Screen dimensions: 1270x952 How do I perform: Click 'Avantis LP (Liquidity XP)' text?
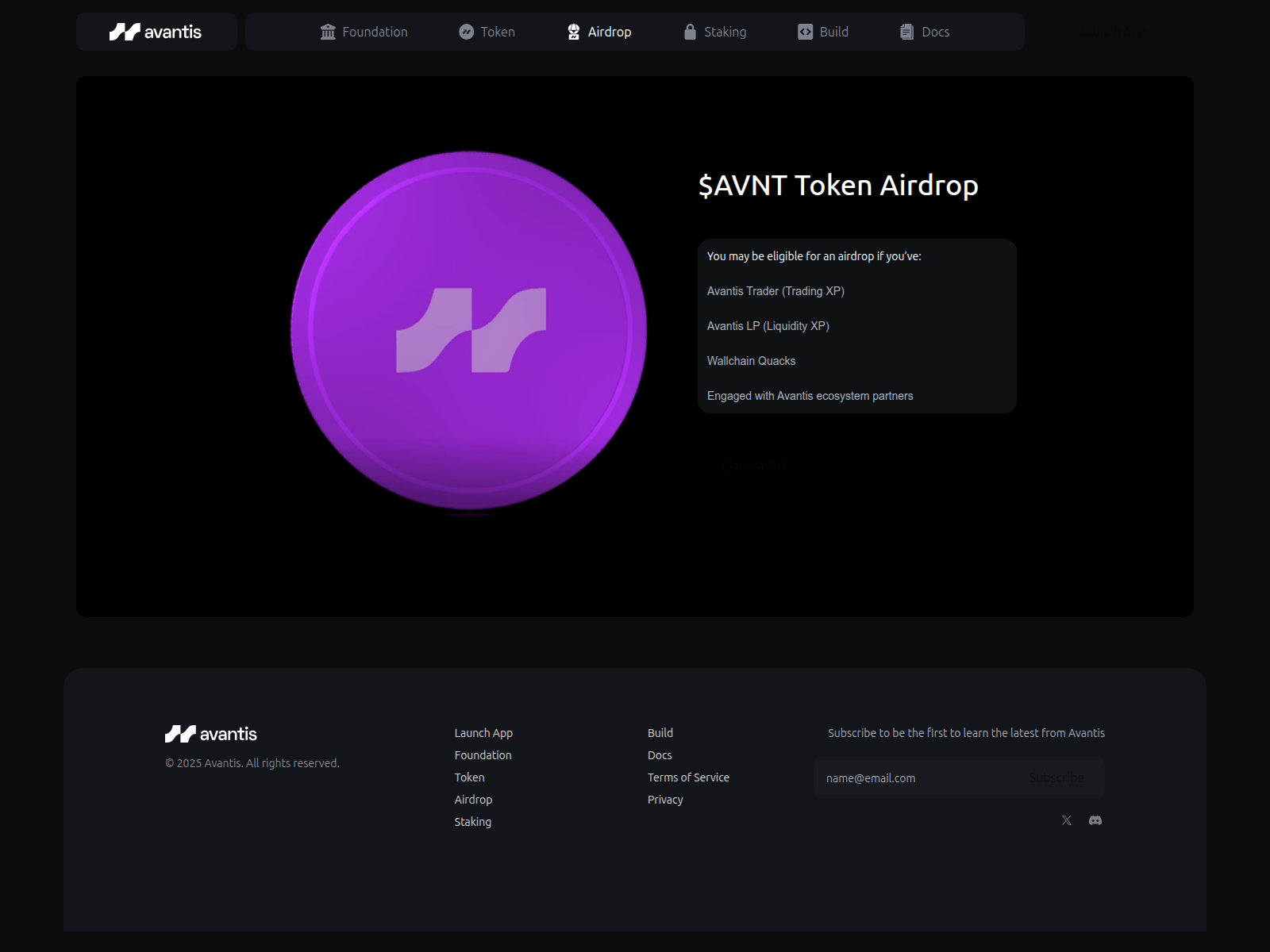[768, 326]
